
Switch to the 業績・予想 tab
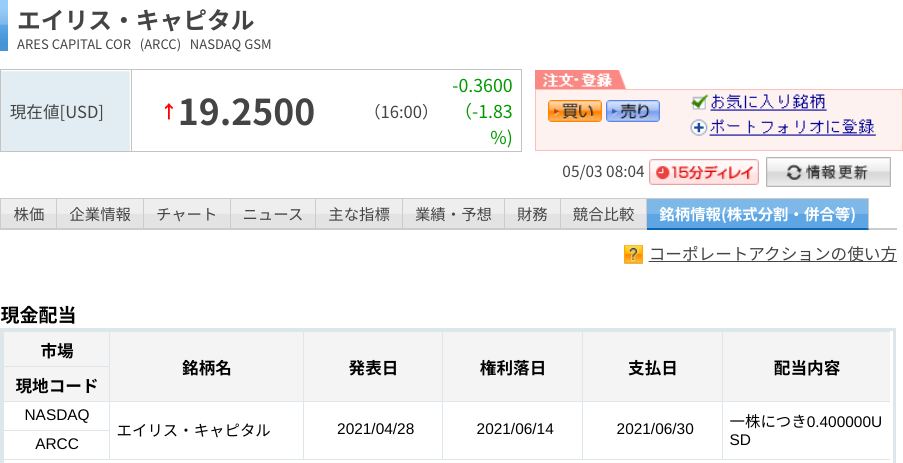pos(454,214)
